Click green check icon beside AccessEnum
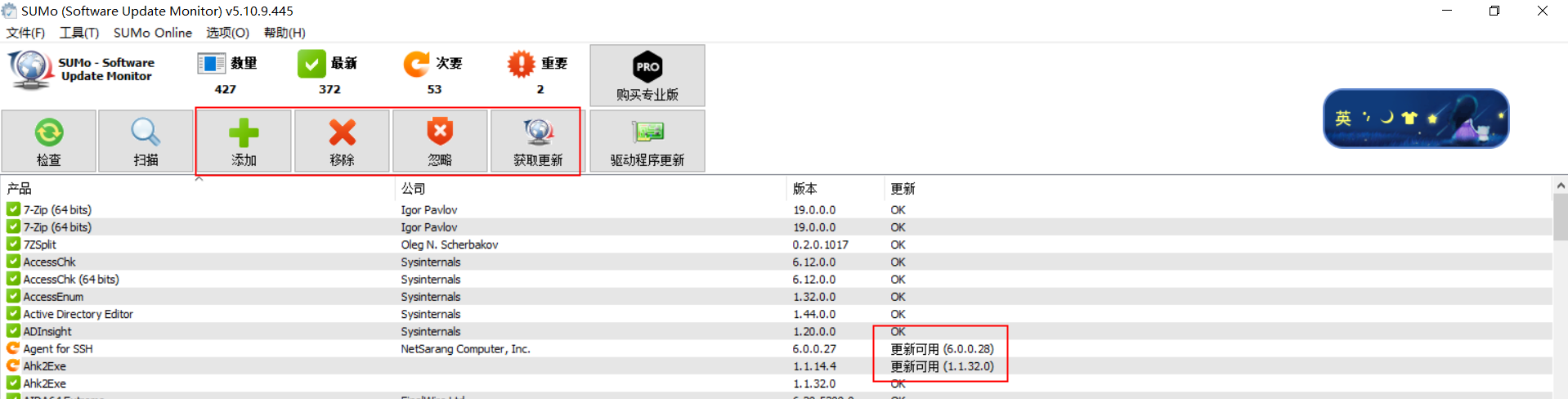1568x399 pixels. click(13, 296)
